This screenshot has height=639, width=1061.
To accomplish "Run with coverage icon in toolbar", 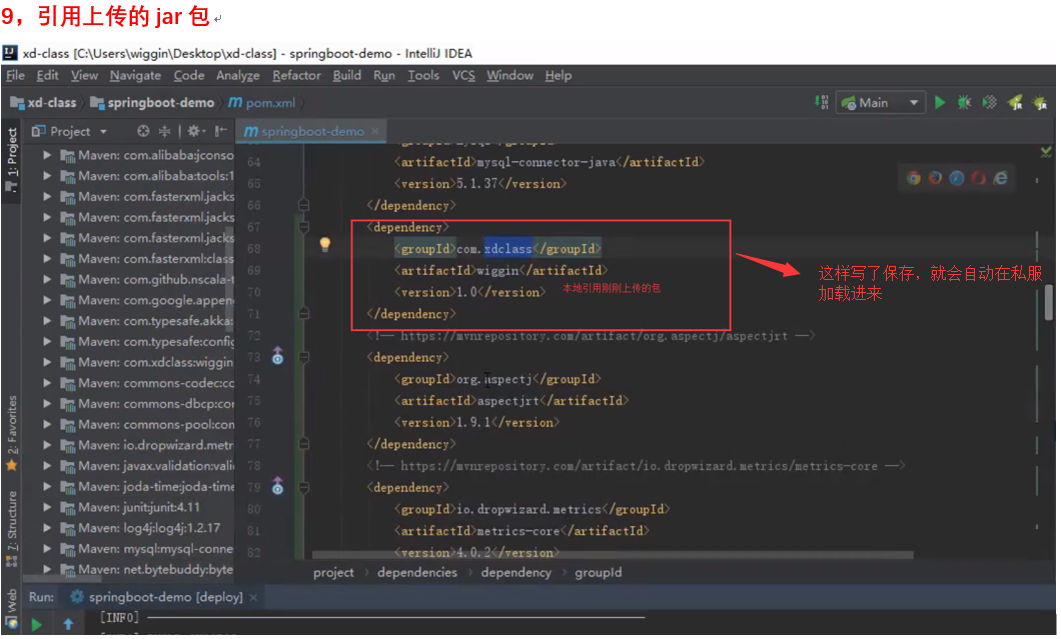I will tap(989, 102).
